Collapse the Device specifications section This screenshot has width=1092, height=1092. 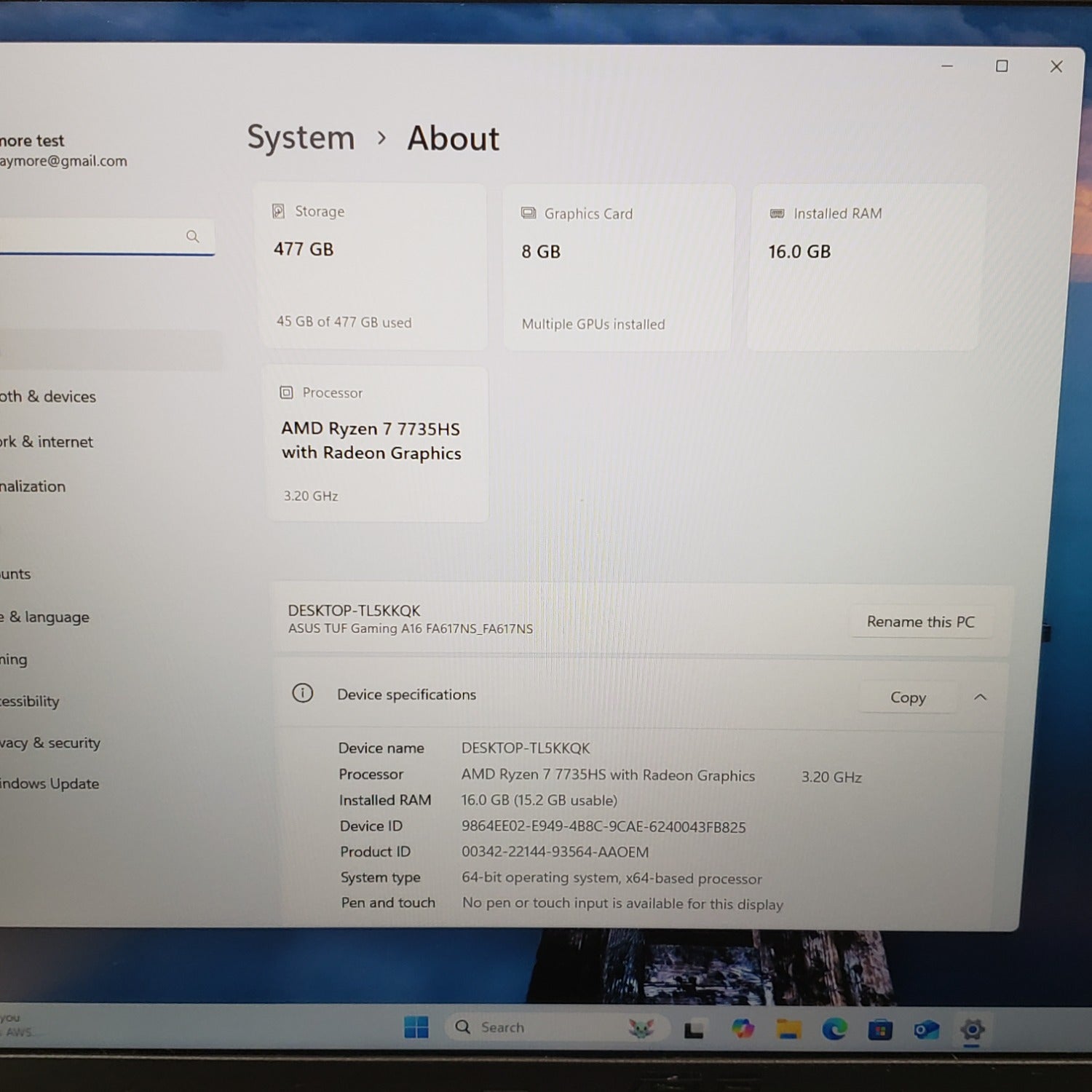pyautogui.click(x=980, y=697)
